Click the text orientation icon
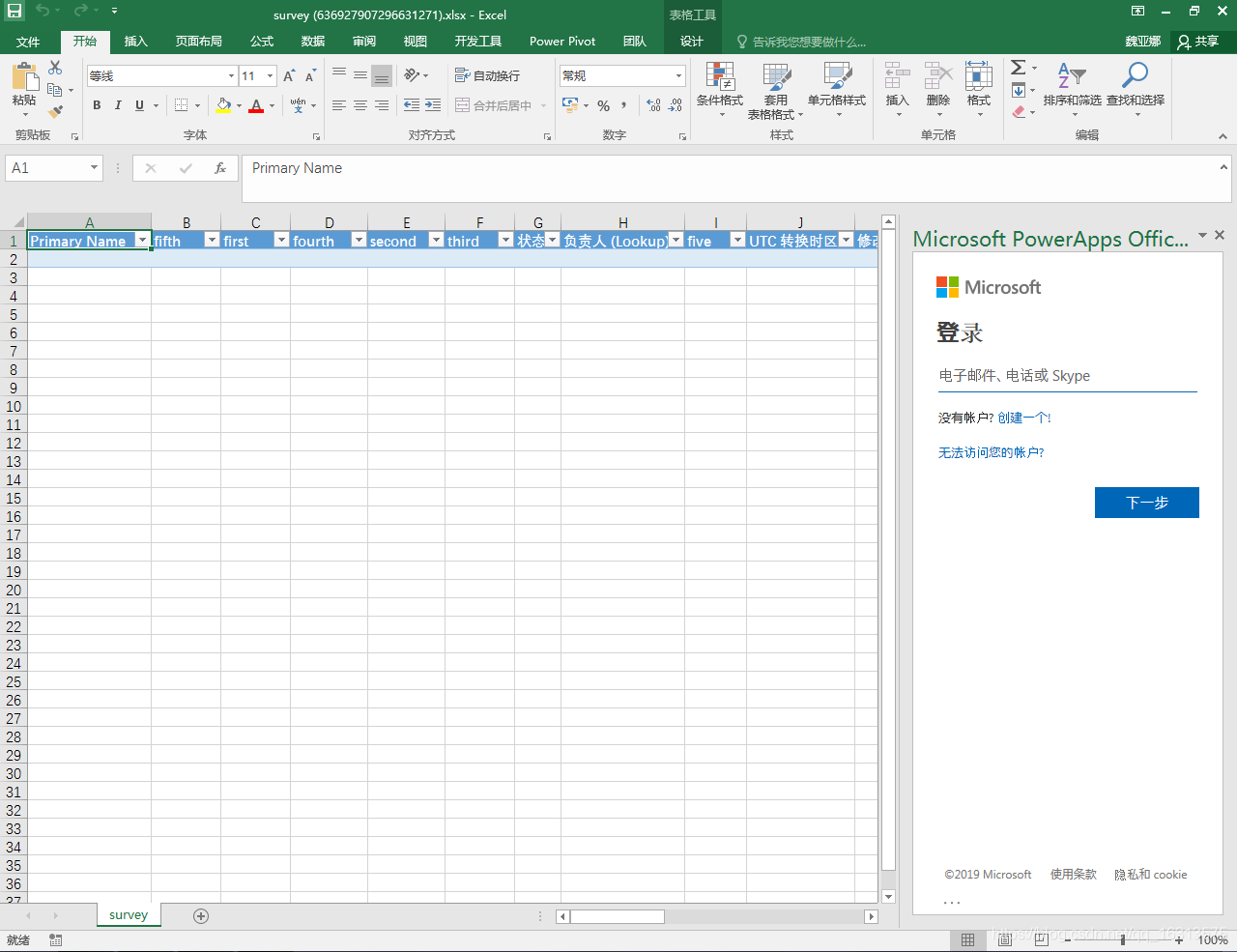 413,75
